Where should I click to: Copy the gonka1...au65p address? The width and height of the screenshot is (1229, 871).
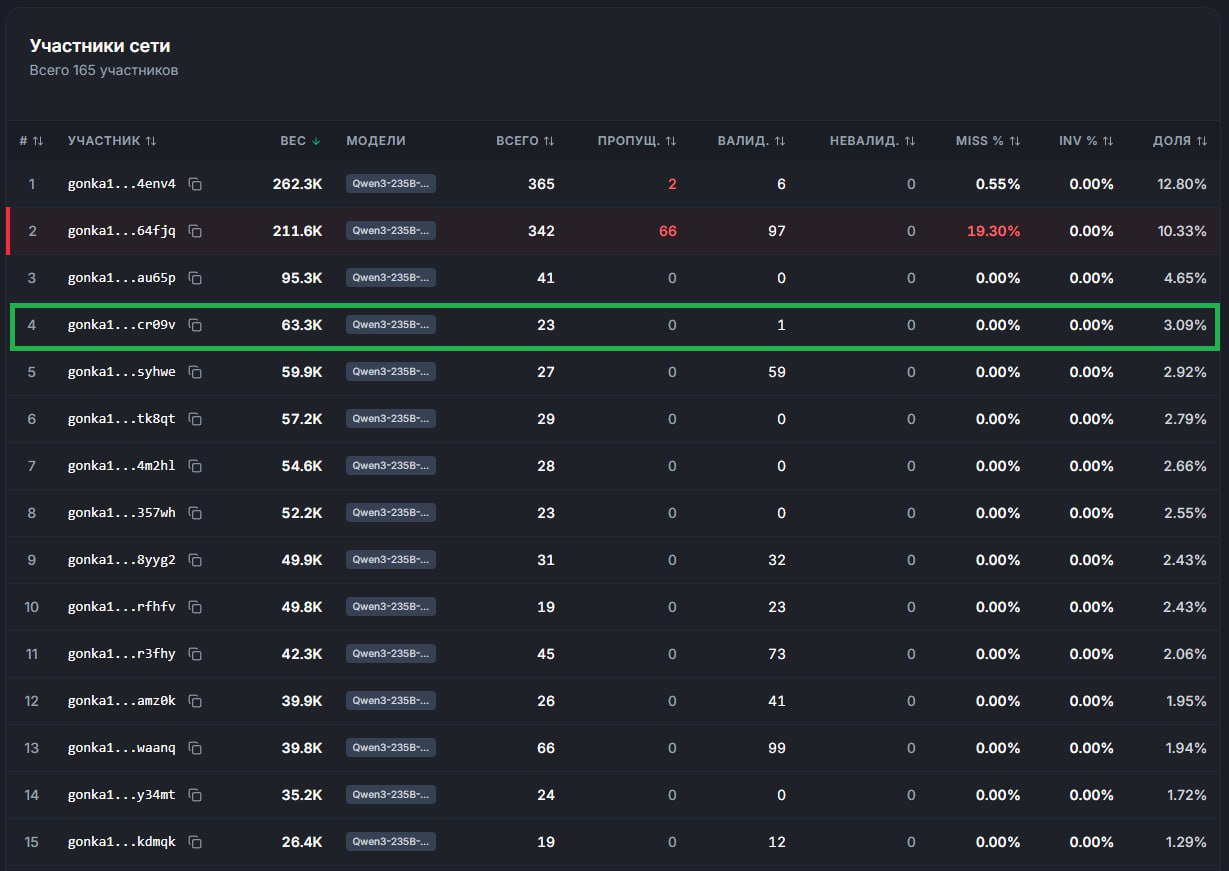click(x=195, y=278)
